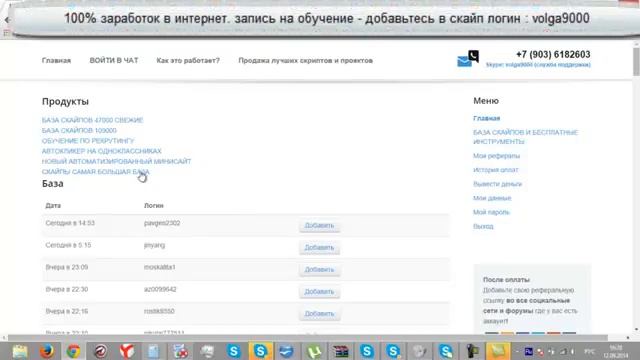Go to Главная in the top navigation
This screenshot has width=640, height=360.
point(56,60)
